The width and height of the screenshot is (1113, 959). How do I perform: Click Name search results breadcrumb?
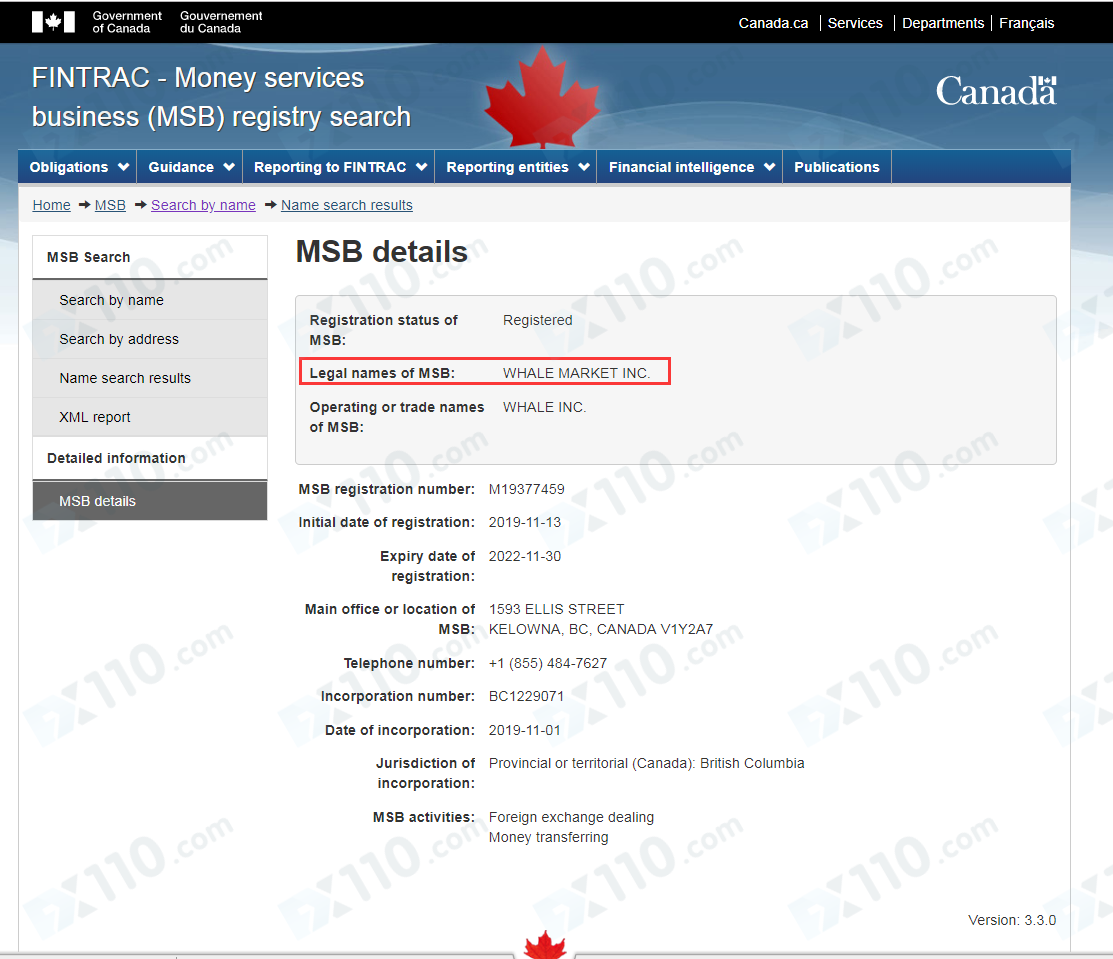(346, 205)
